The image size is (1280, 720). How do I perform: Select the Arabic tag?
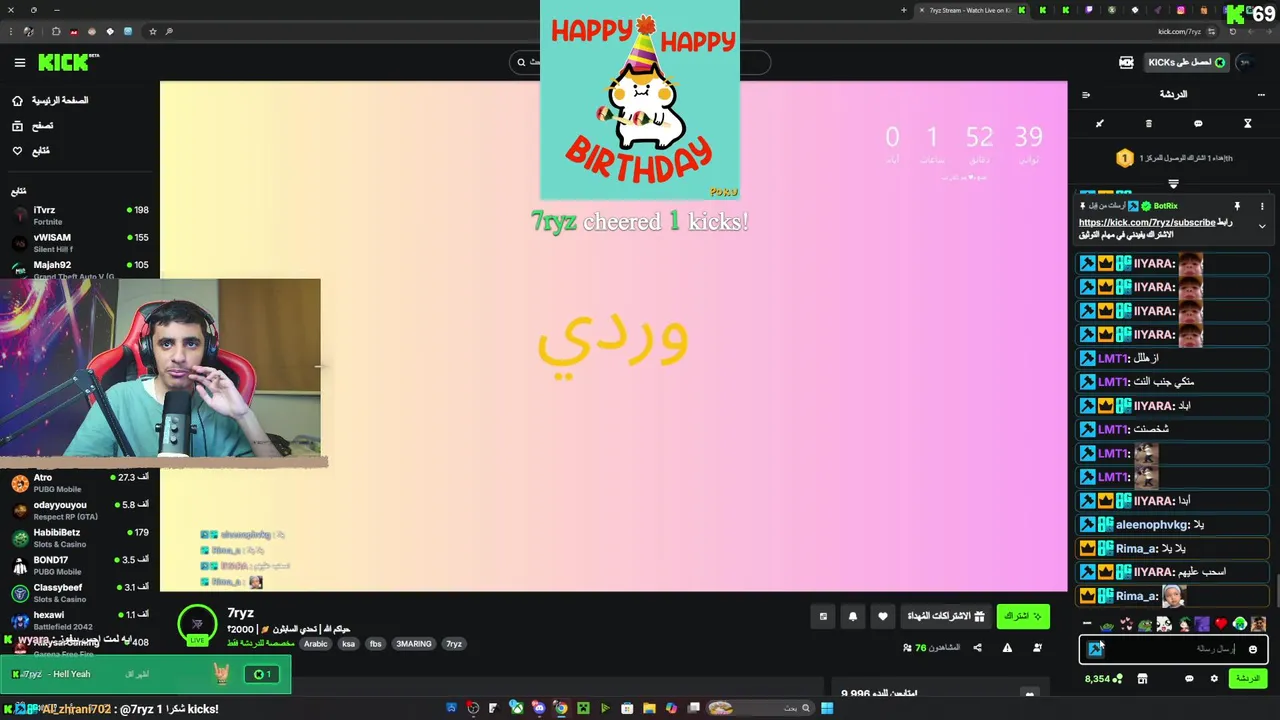pos(316,644)
